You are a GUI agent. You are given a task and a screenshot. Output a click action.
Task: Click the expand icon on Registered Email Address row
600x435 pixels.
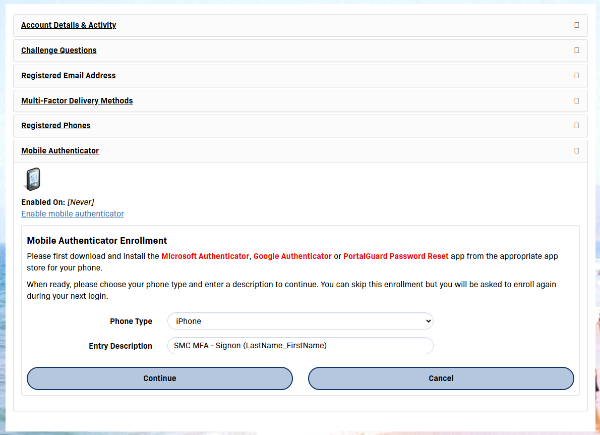click(576, 75)
